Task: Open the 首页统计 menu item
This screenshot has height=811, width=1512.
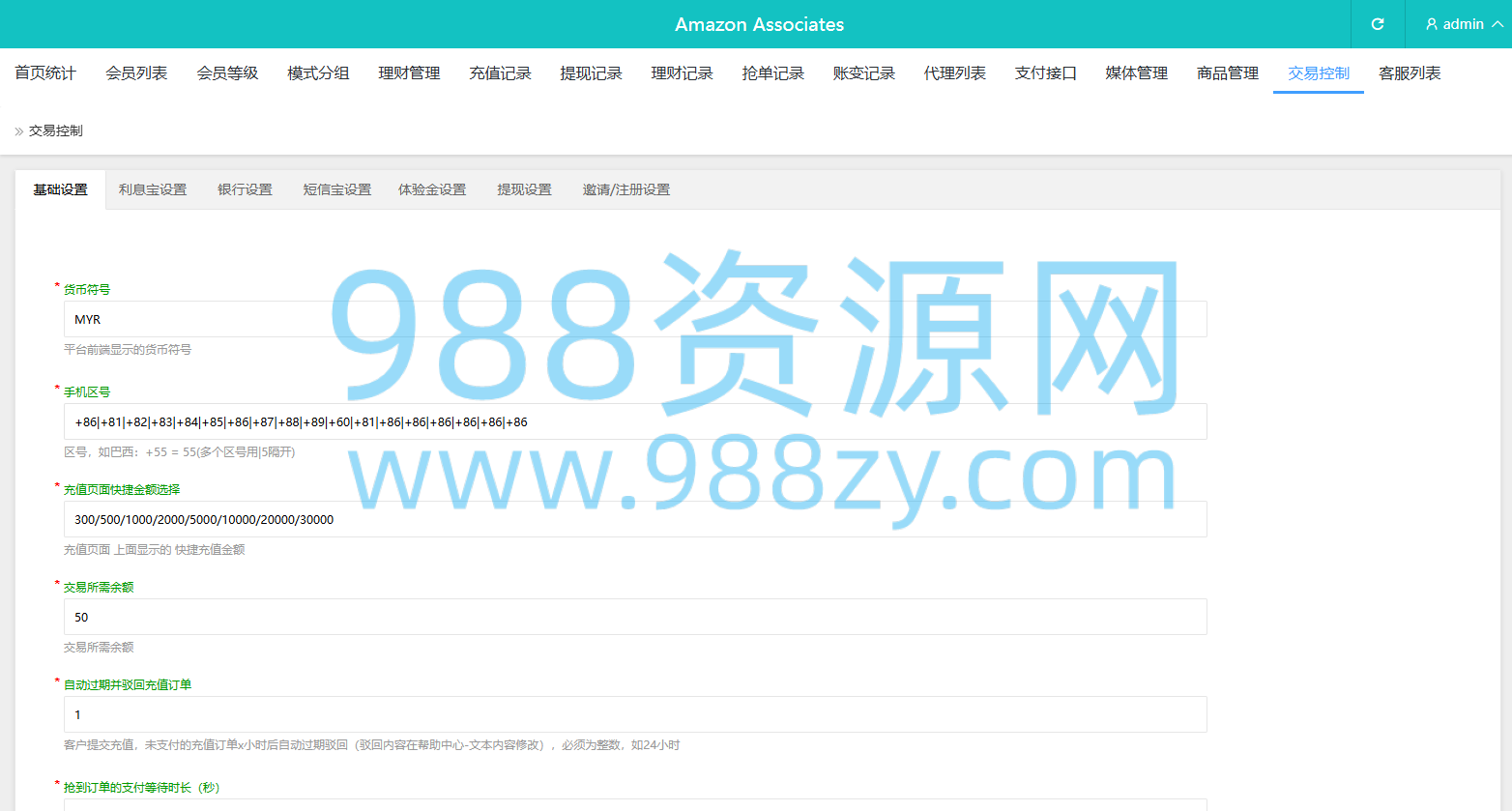Action: tap(45, 73)
